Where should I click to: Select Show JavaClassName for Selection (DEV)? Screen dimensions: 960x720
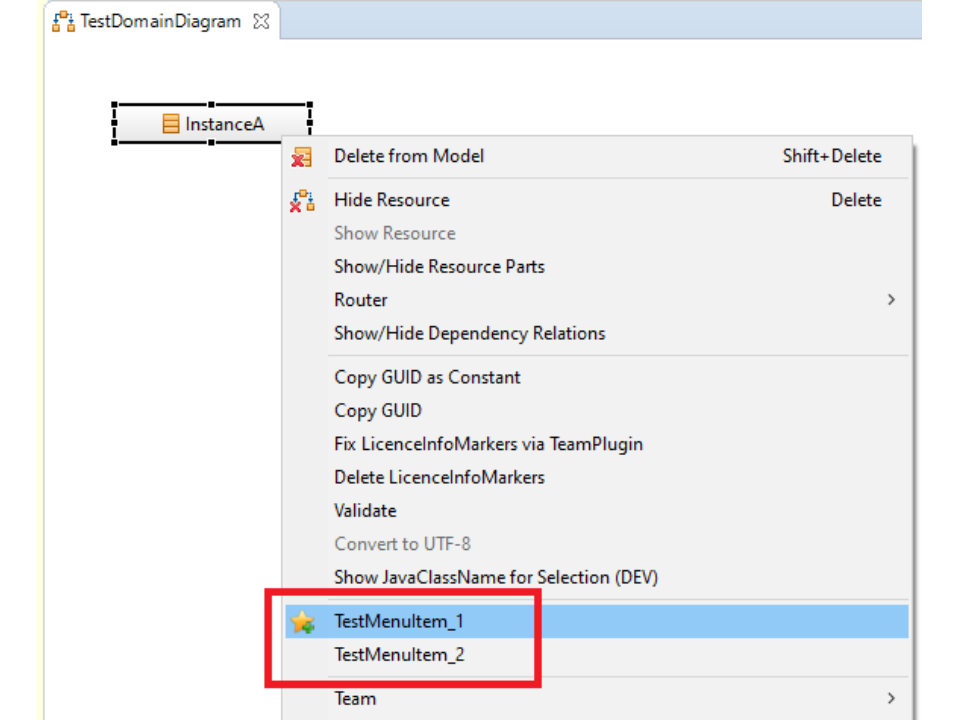click(597, 578)
